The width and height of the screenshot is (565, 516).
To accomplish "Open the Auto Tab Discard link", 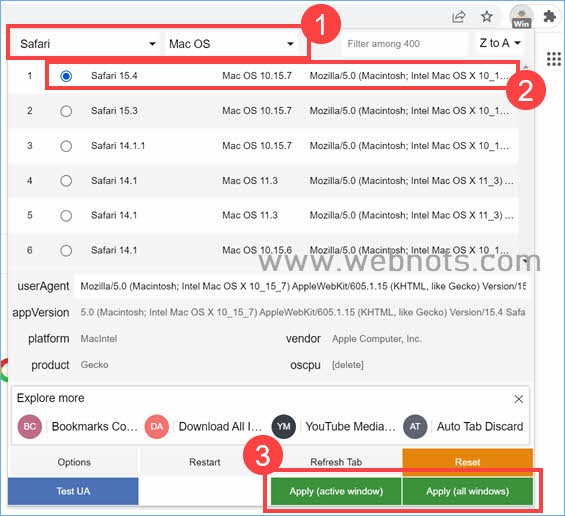I will 480,426.
